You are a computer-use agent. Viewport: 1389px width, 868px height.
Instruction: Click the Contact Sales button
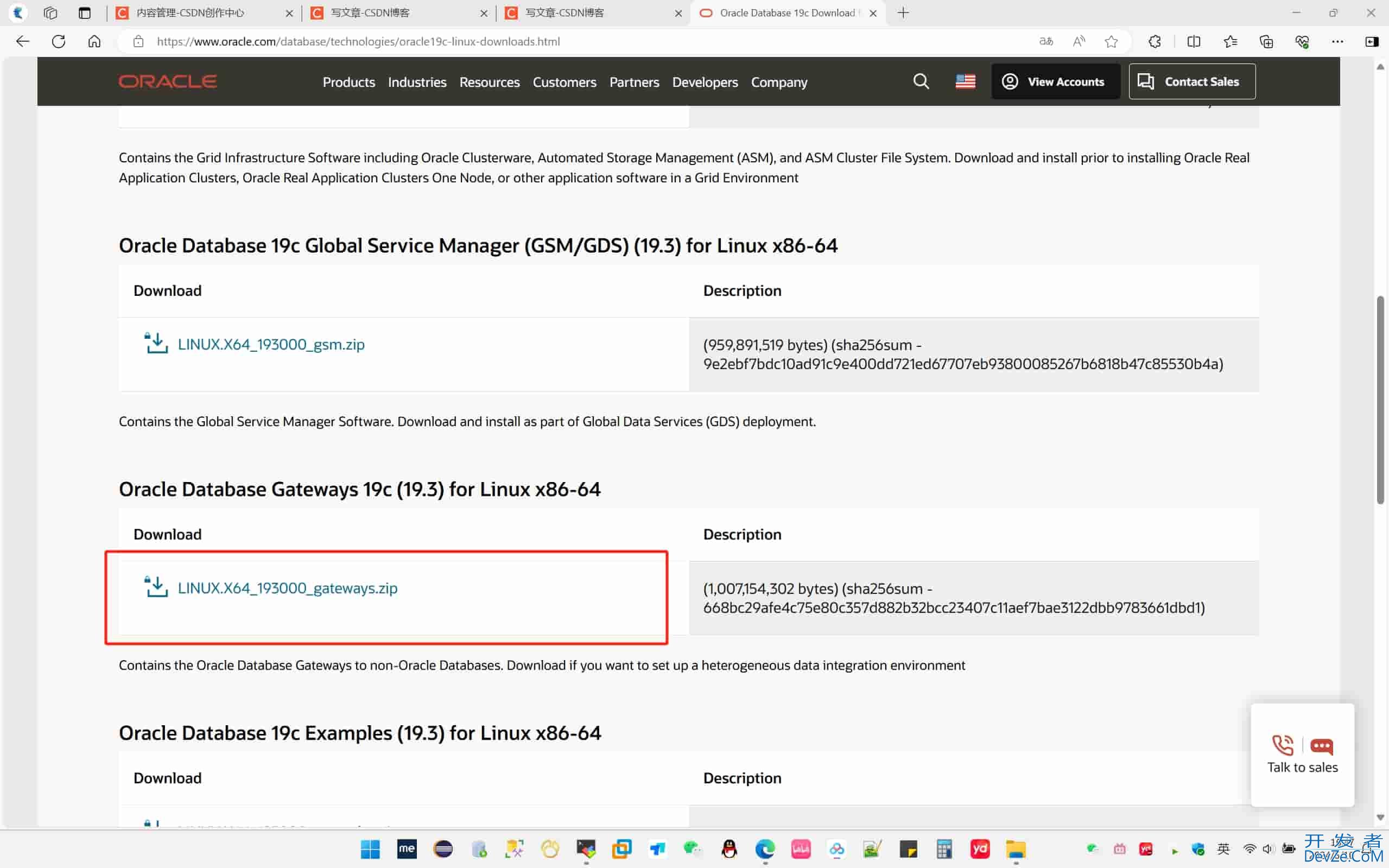pyautogui.click(x=1191, y=81)
